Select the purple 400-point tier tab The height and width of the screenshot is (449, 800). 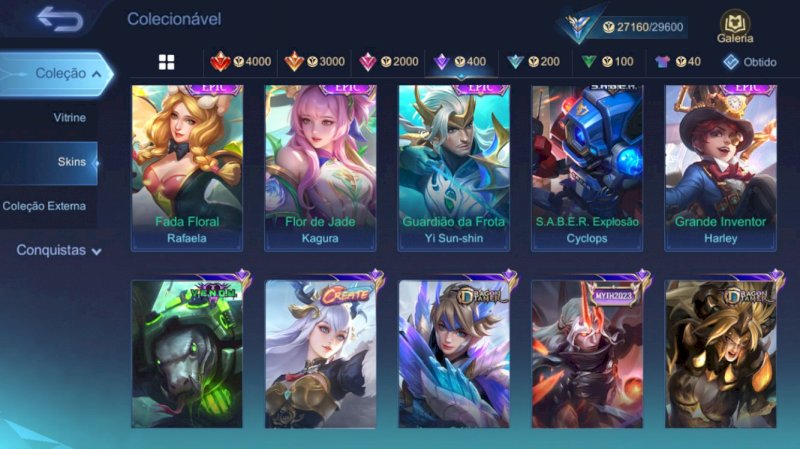460,62
